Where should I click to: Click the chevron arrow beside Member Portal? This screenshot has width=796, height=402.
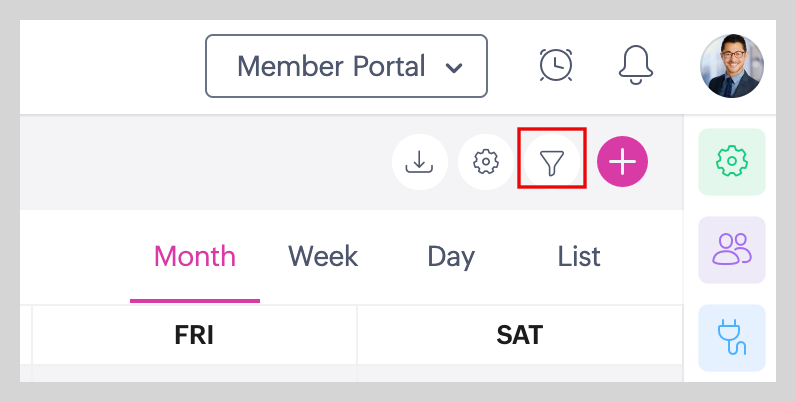click(x=454, y=68)
